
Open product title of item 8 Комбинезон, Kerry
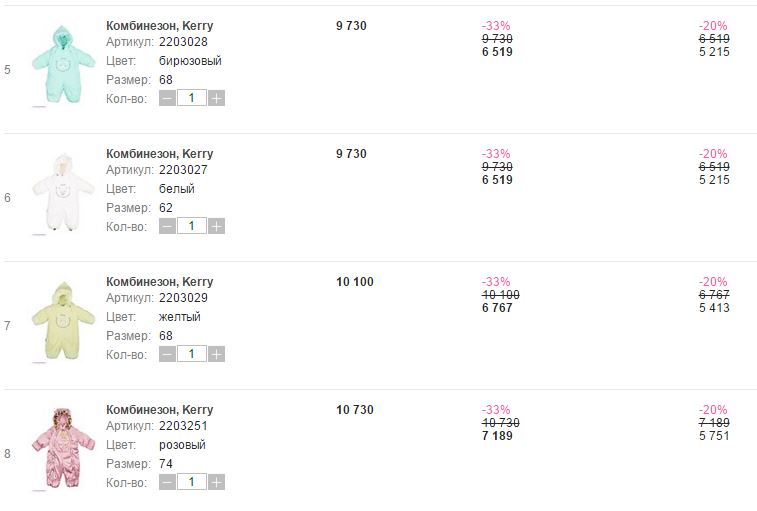click(159, 410)
